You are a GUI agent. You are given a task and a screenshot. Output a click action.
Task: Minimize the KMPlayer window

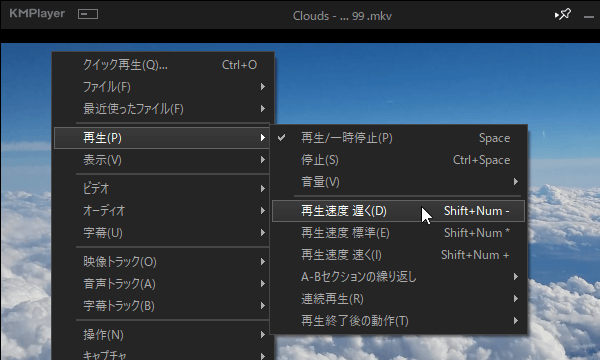[x=589, y=16]
